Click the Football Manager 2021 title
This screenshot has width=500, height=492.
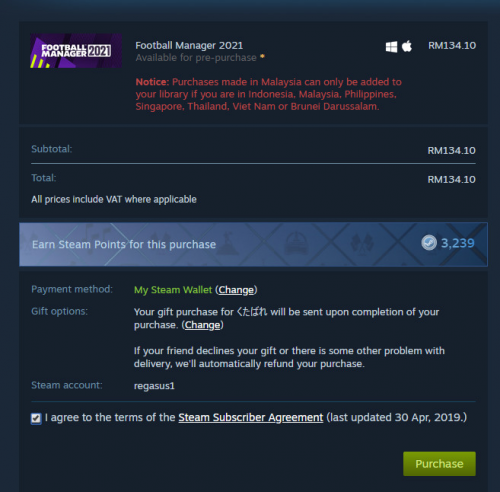(x=189, y=45)
